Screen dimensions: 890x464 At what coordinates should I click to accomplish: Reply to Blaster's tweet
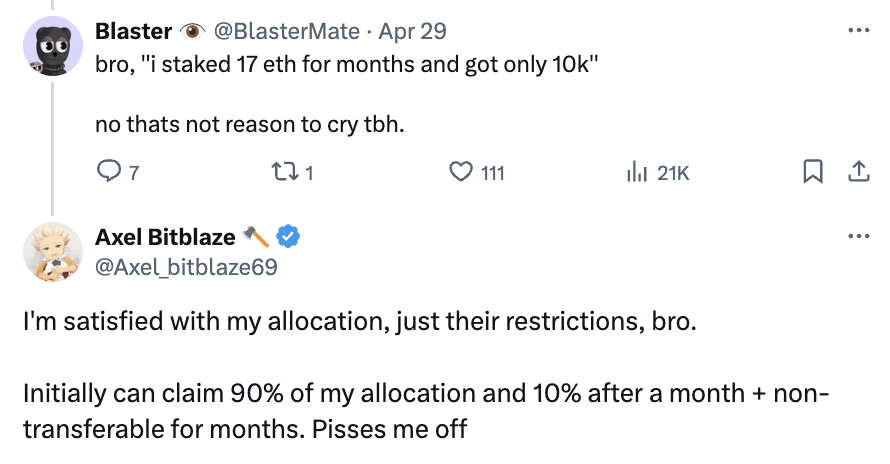[x=109, y=173]
